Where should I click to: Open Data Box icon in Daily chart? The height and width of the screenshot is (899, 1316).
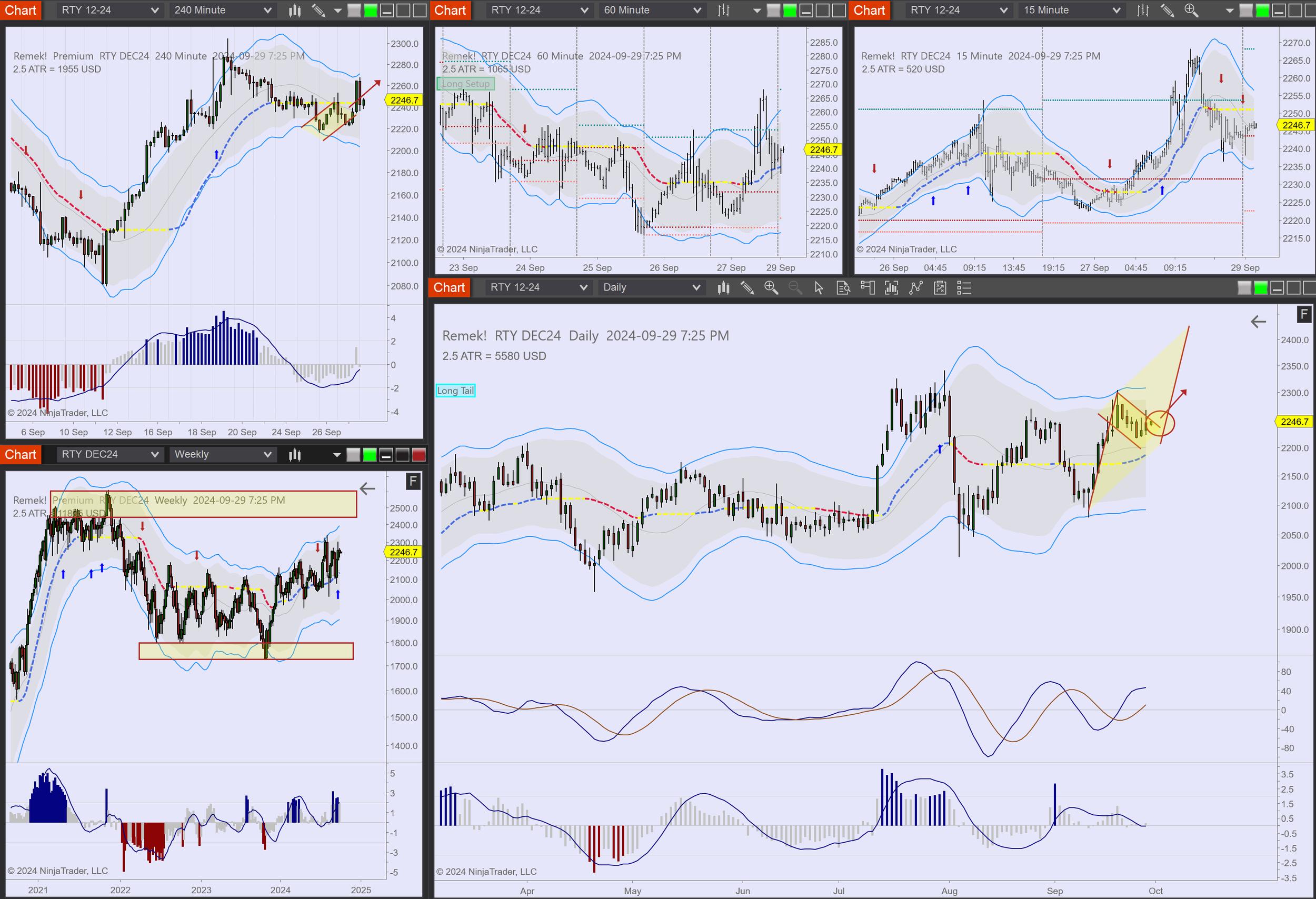tap(843, 287)
